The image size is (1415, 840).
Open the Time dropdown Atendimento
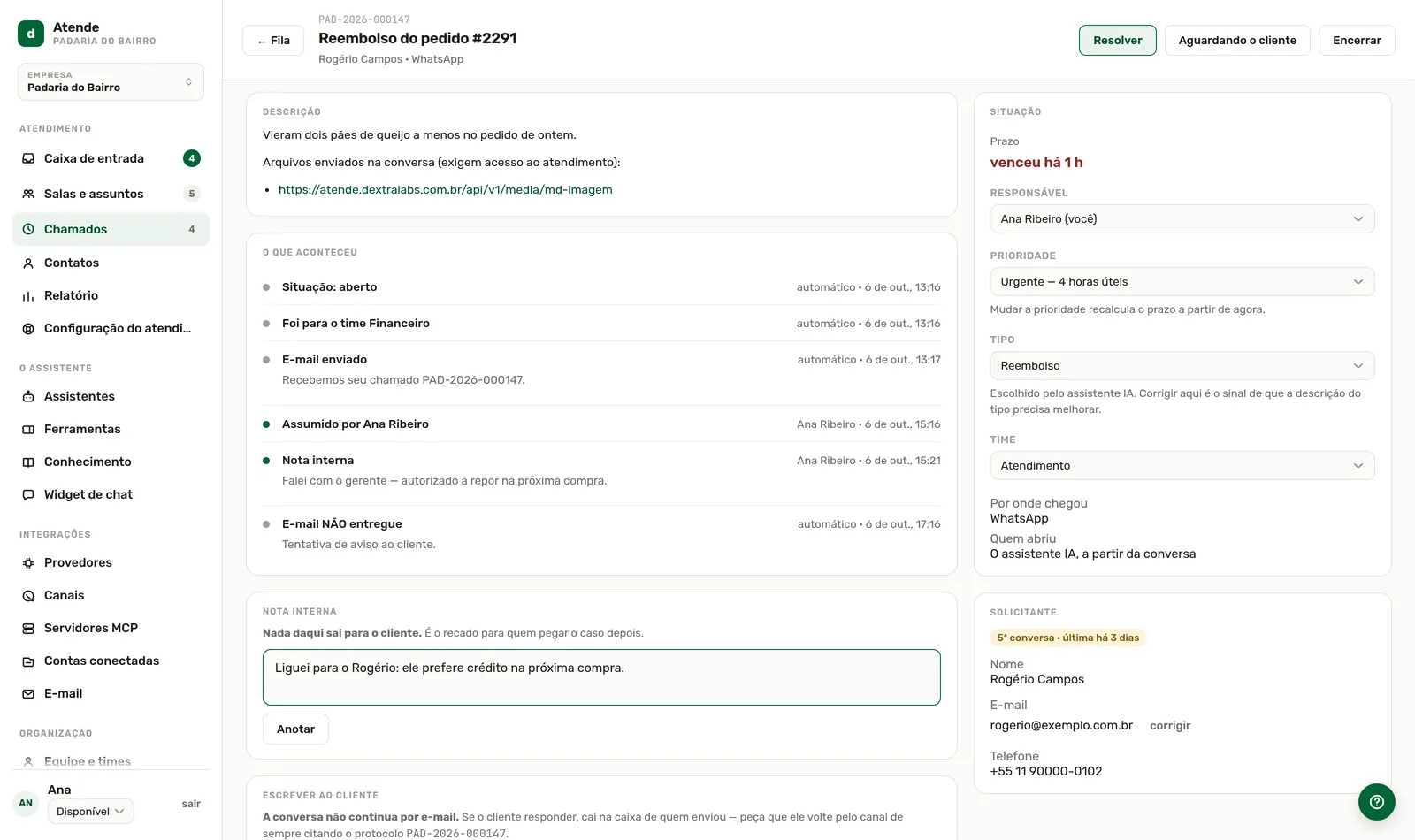[x=1182, y=465]
